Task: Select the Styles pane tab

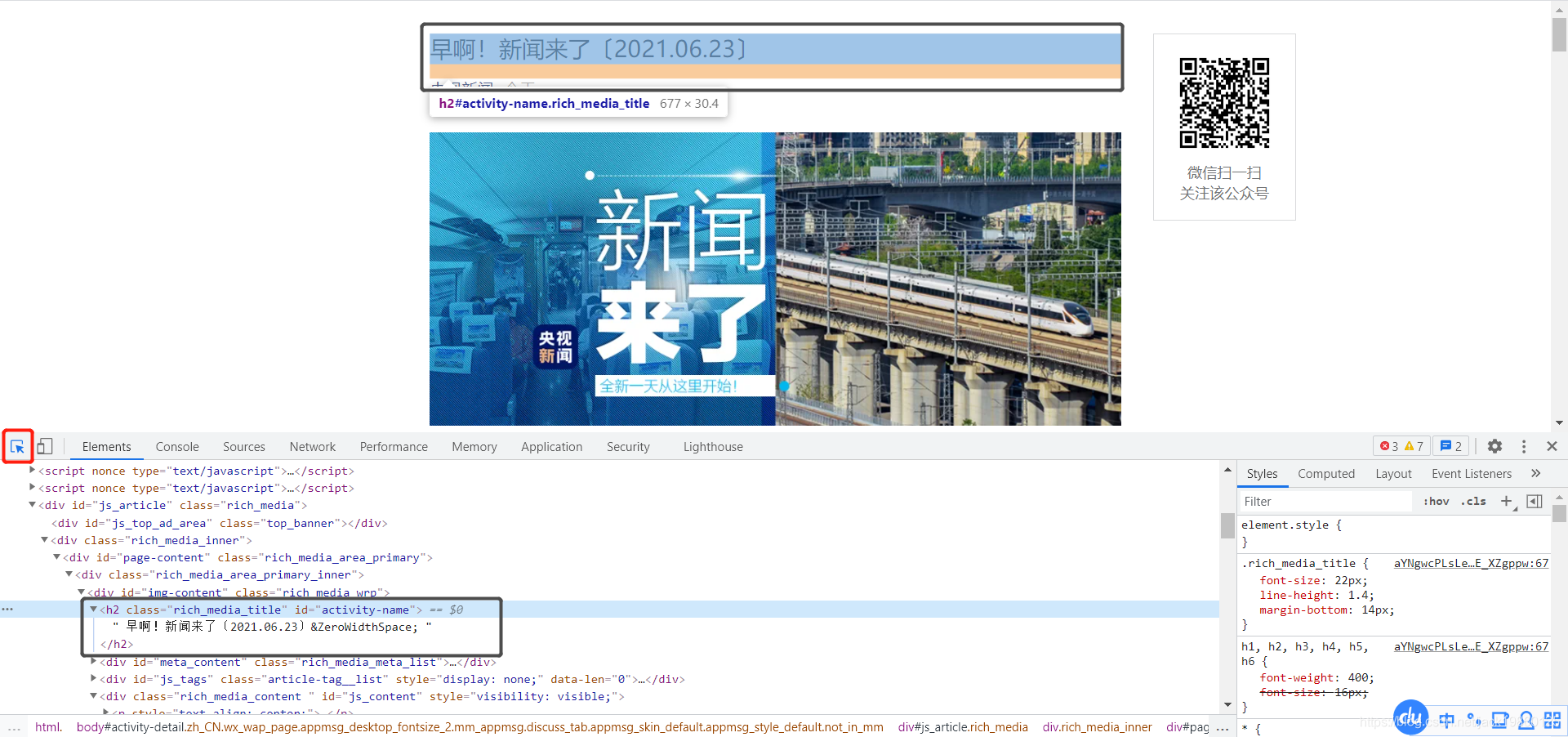Action: pos(1262,474)
